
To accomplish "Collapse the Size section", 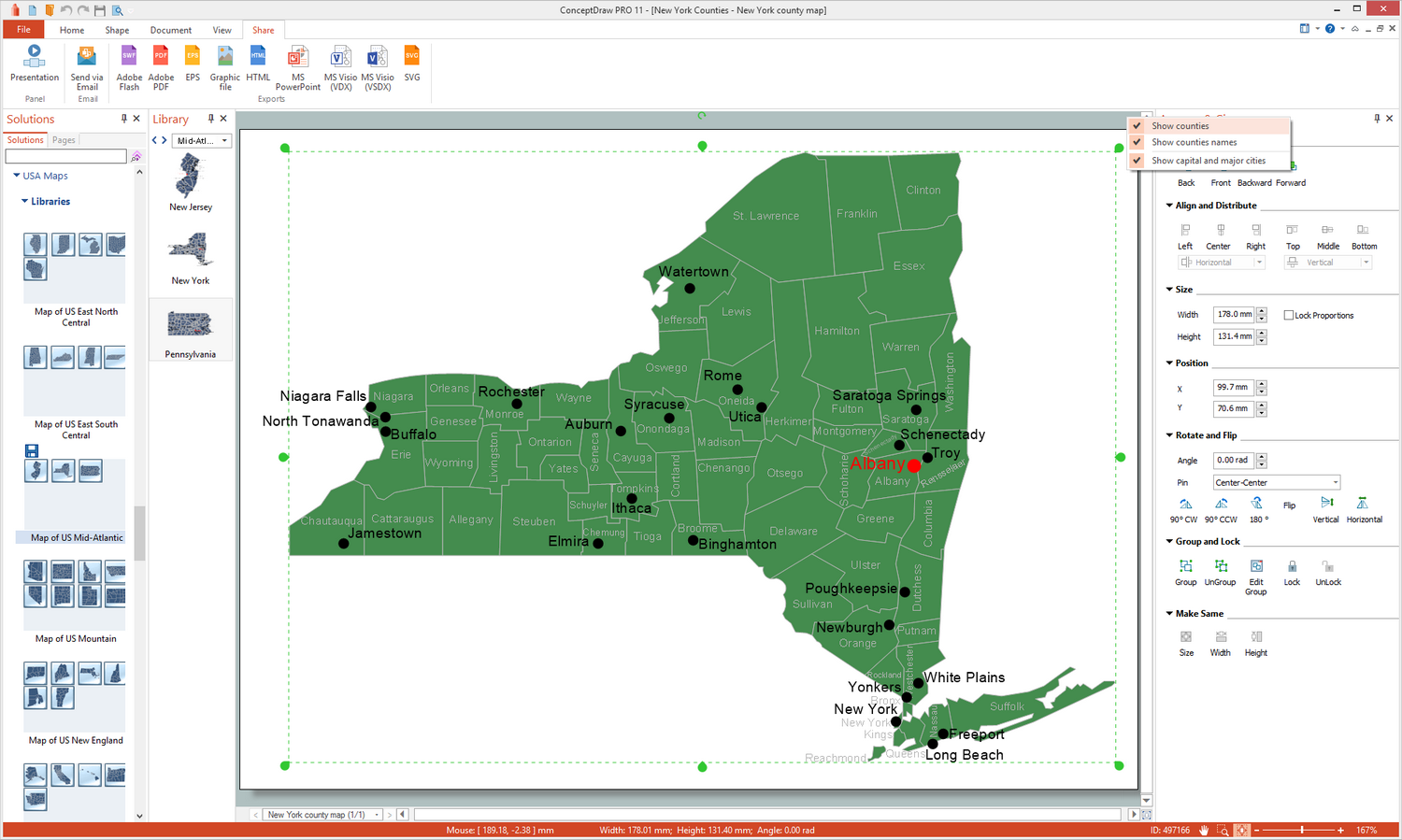I will coord(1169,290).
